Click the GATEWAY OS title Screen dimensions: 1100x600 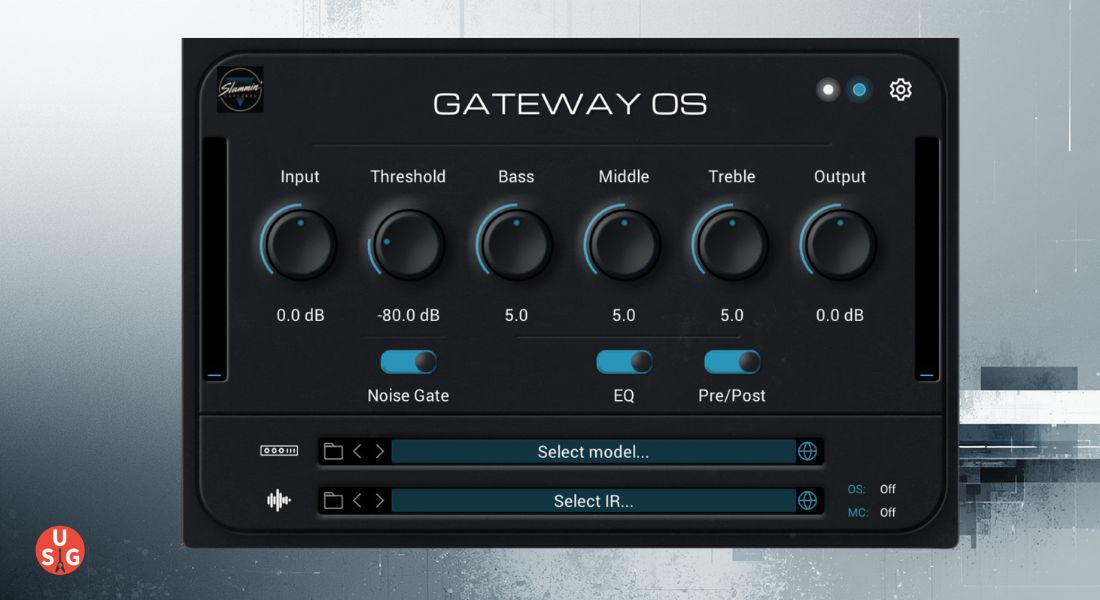tap(570, 104)
